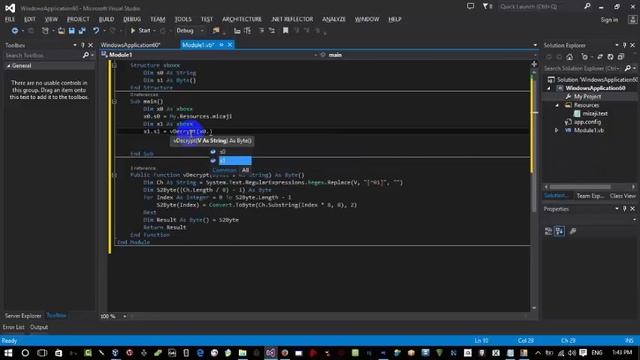Collapse the General toolbox group
Image resolution: width=640 pixels, height=360 pixels.
pyautogui.click(x=9, y=66)
